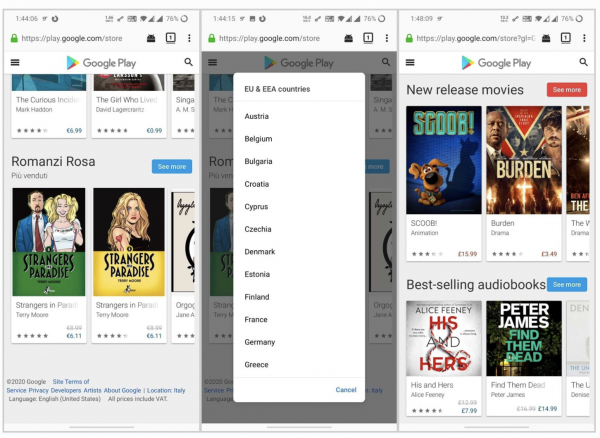Viewport: 600px width, 438px height.
Task: Tap Google Play logo in right screen
Action: [496, 63]
